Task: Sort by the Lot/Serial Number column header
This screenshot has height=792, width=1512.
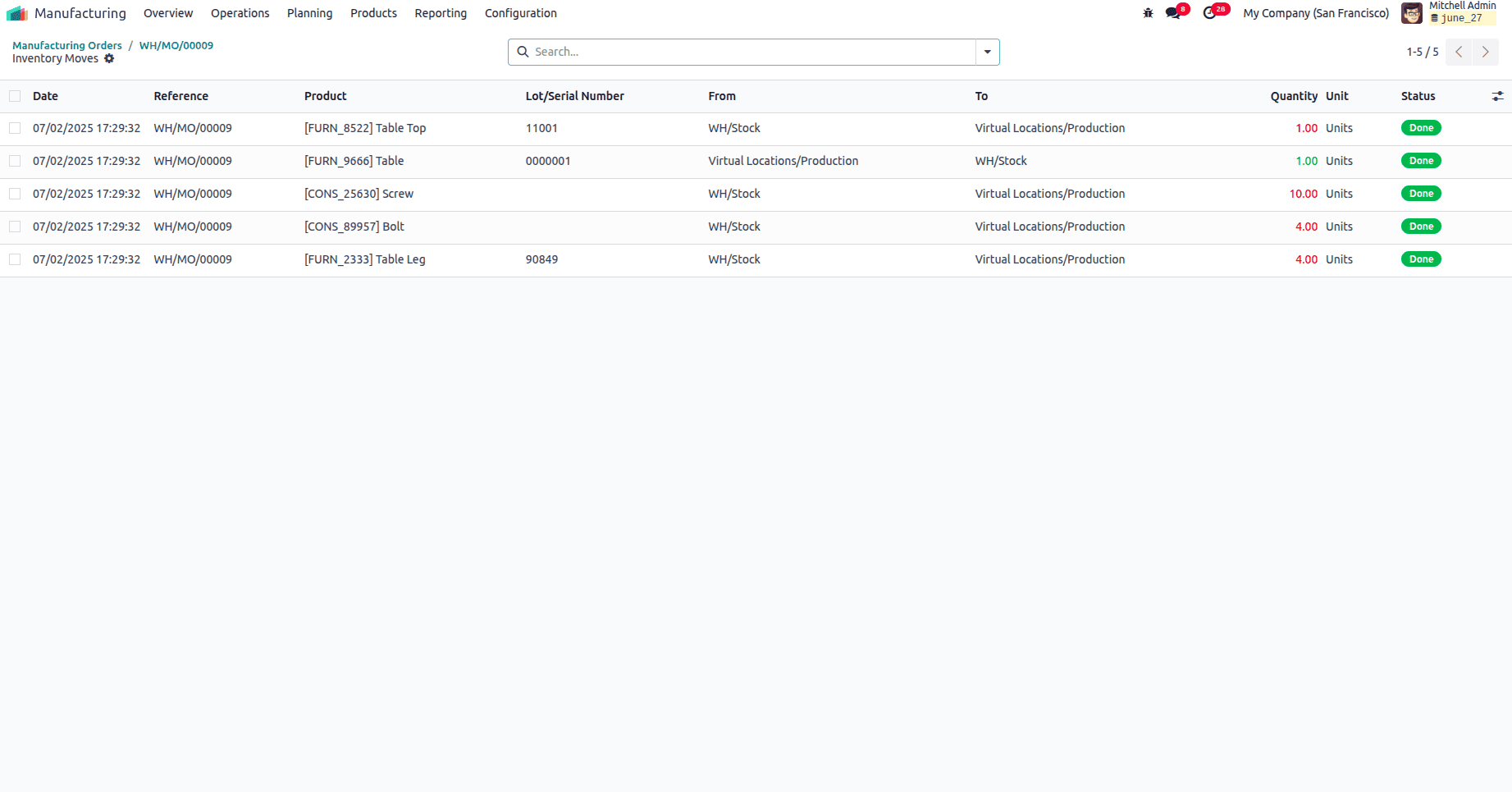Action: click(575, 96)
